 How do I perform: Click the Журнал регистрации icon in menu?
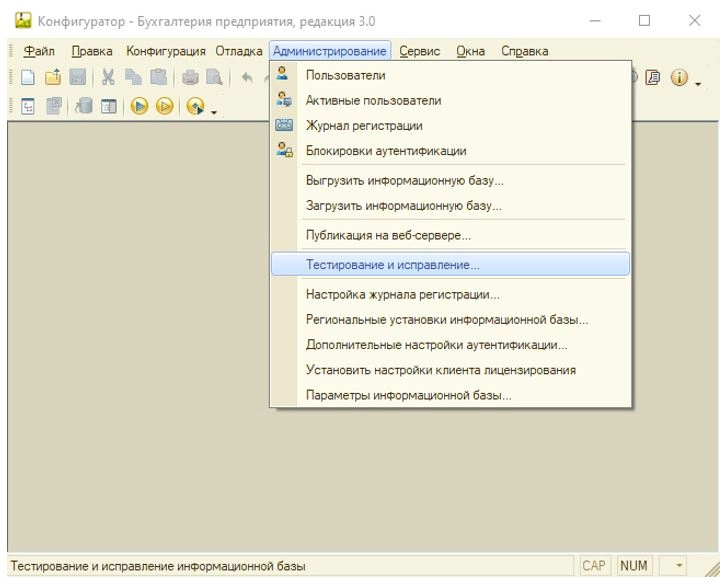point(284,125)
